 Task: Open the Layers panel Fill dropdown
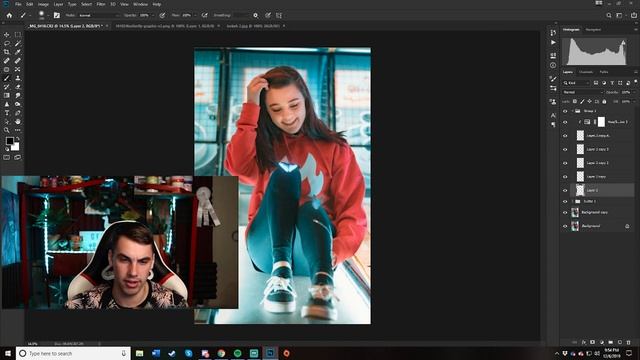coord(633,101)
